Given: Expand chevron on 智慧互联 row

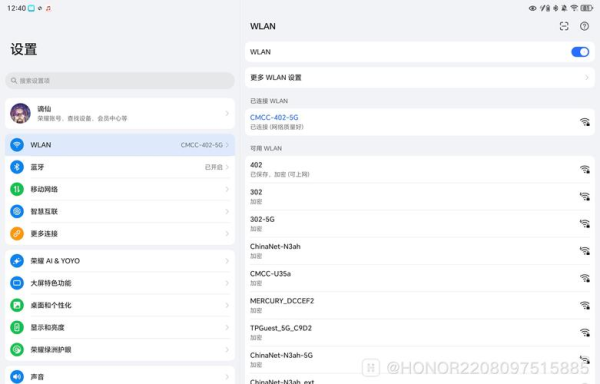Looking at the screenshot, I should tap(227, 212).
